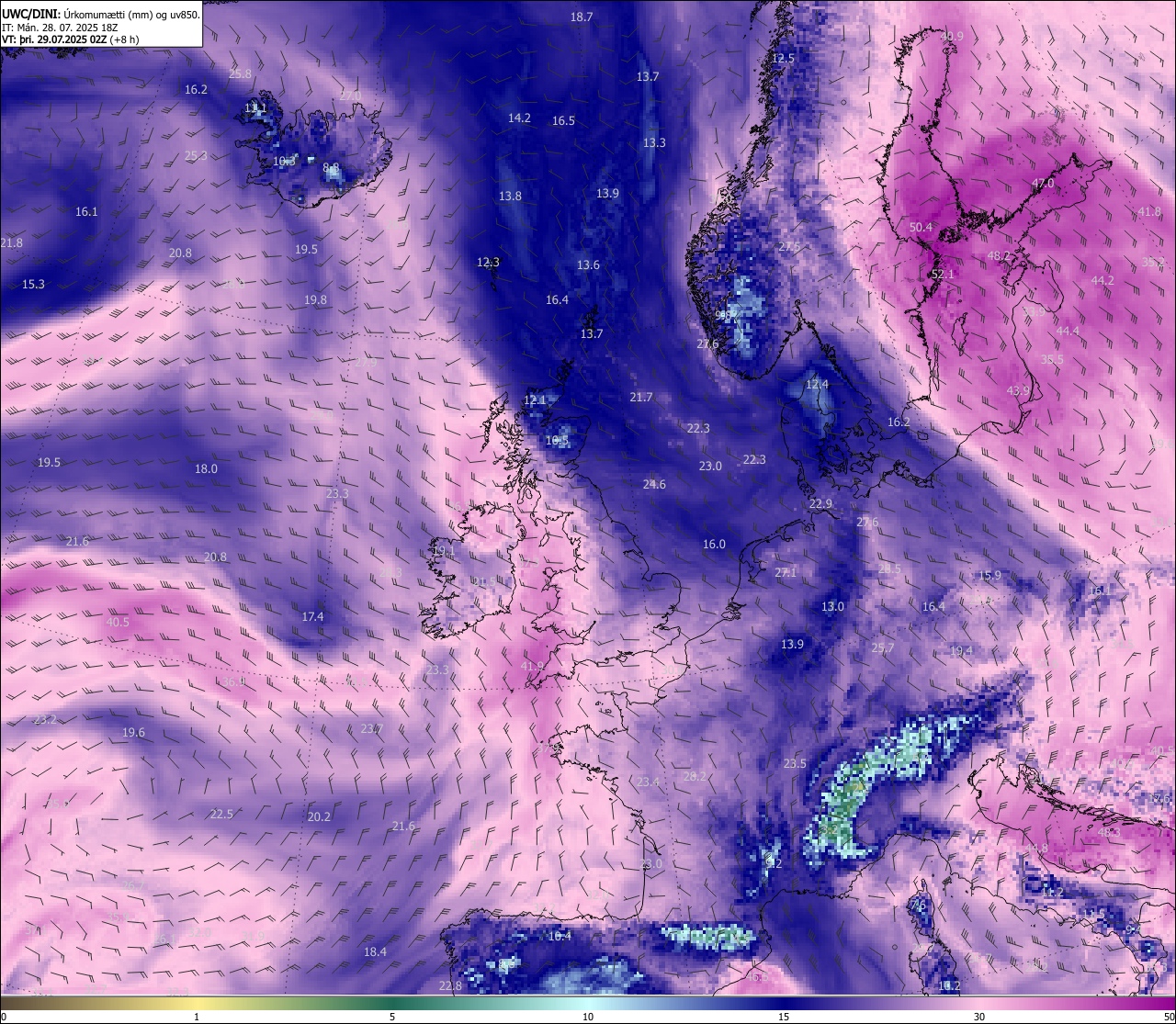
Task: Click the 12.3 value label
Action: point(488,262)
